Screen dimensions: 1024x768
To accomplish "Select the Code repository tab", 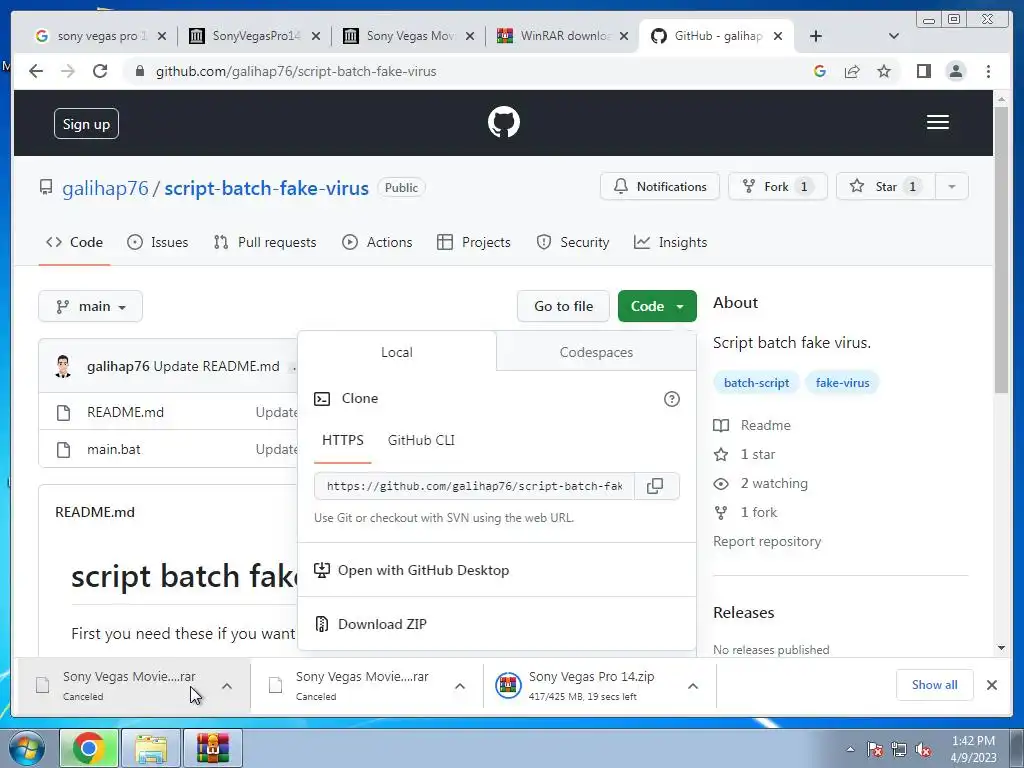I will (x=74, y=242).
